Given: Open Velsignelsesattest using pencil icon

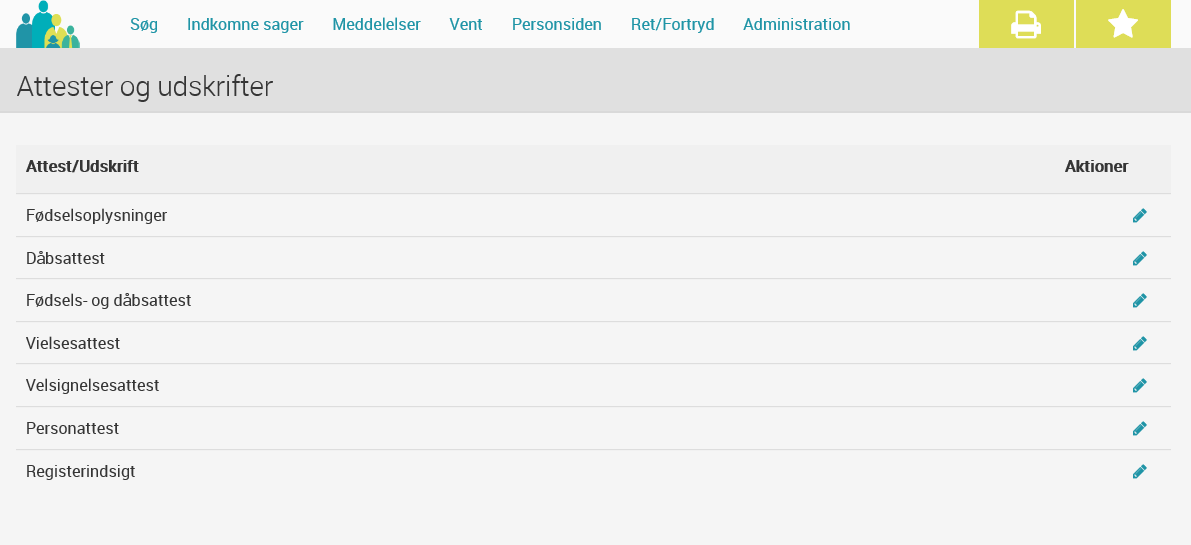Looking at the screenshot, I should pos(1139,386).
